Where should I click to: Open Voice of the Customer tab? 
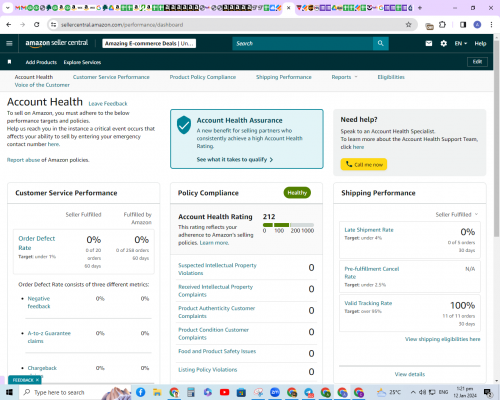click(42, 85)
